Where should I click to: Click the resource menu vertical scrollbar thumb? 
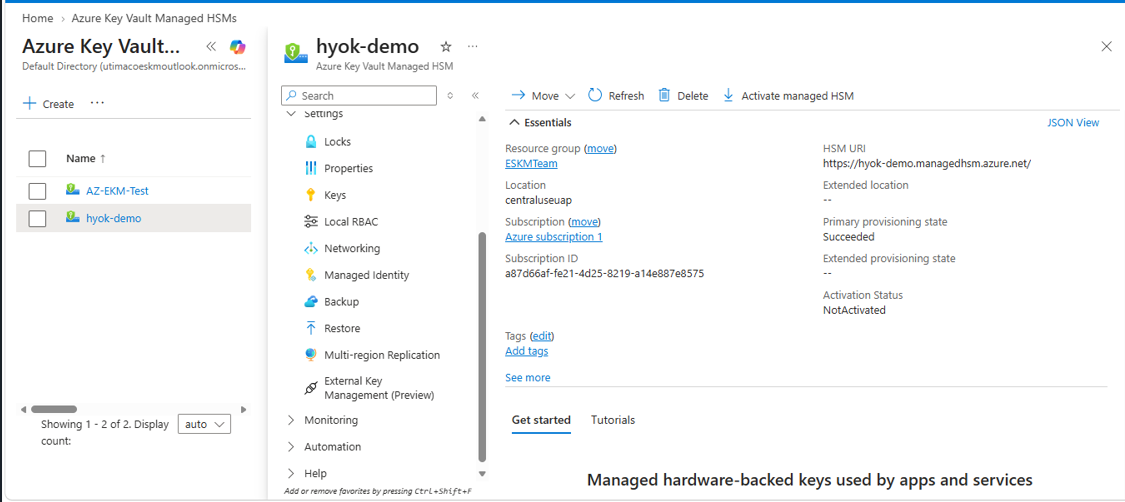click(482, 346)
